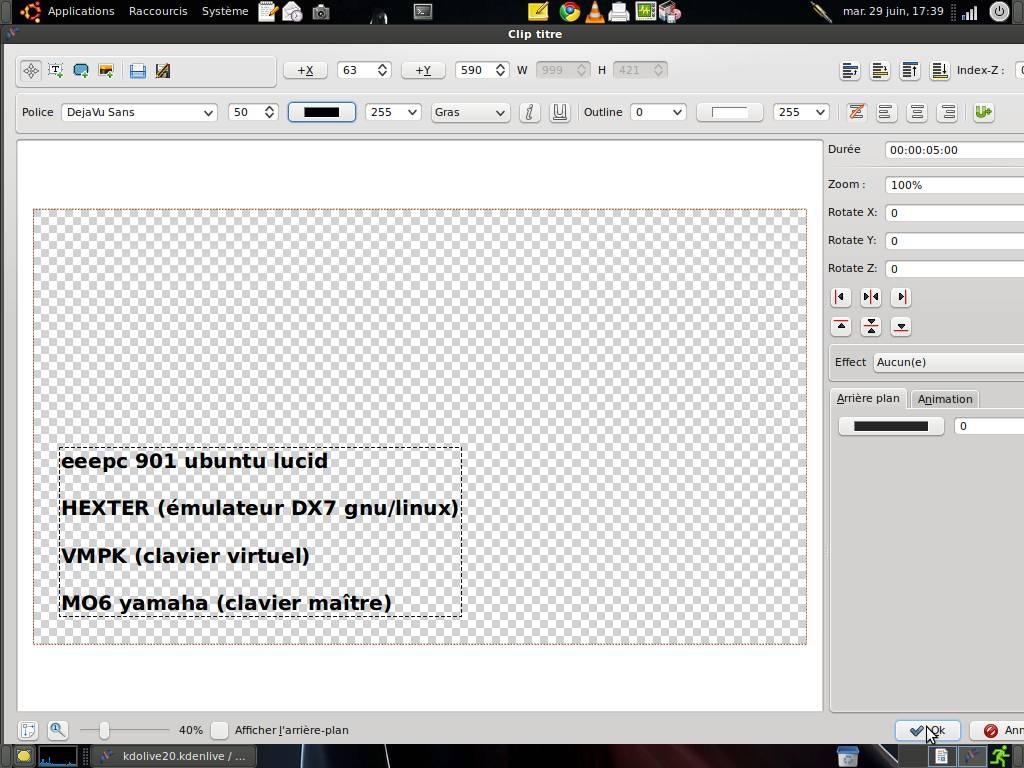Toggle italic text formatting
Screen dimensions: 1024x768
point(530,112)
